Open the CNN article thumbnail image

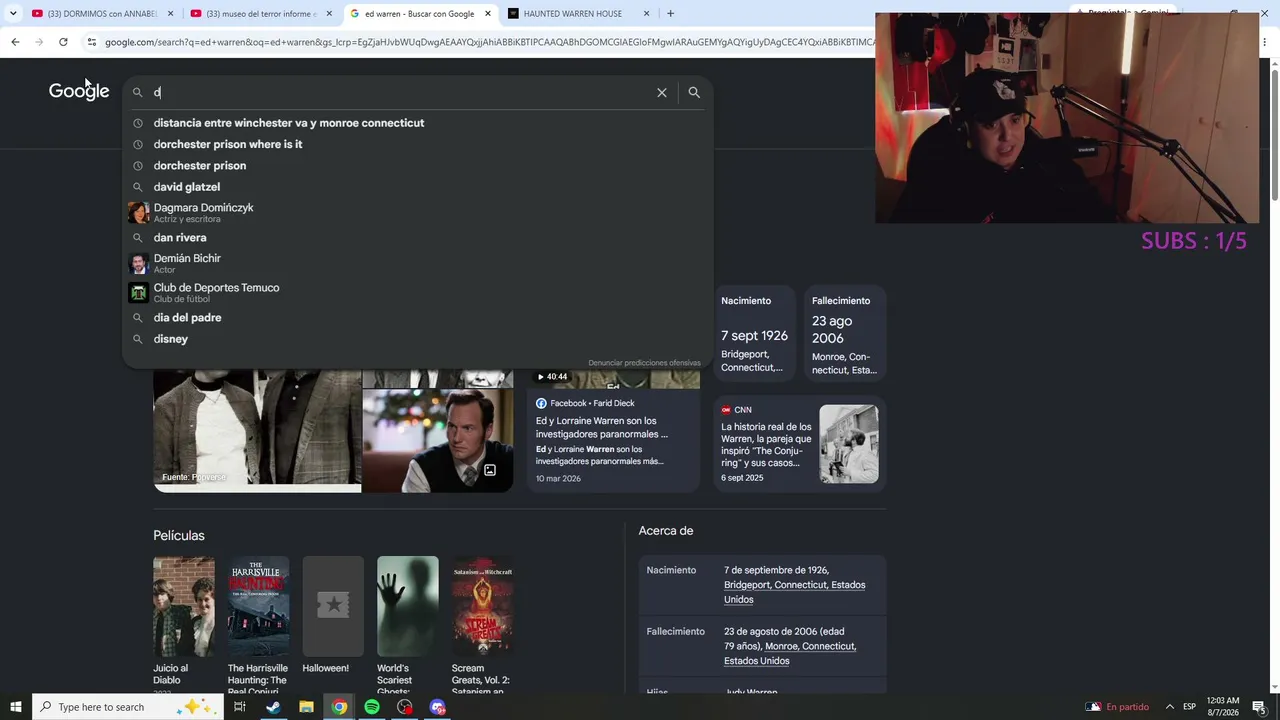coord(849,444)
